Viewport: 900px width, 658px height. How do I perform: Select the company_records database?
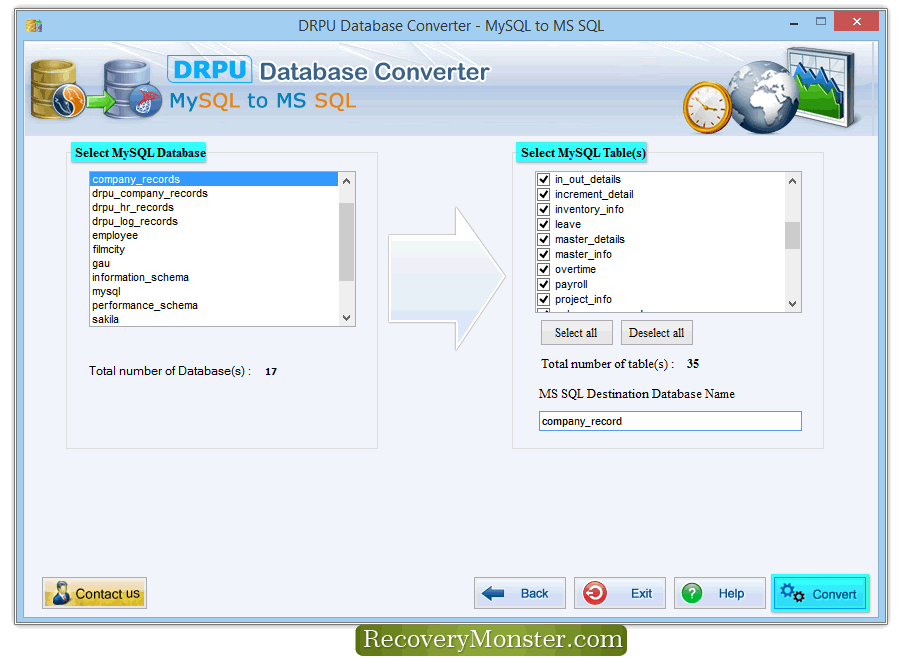click(x=214, y=179)
